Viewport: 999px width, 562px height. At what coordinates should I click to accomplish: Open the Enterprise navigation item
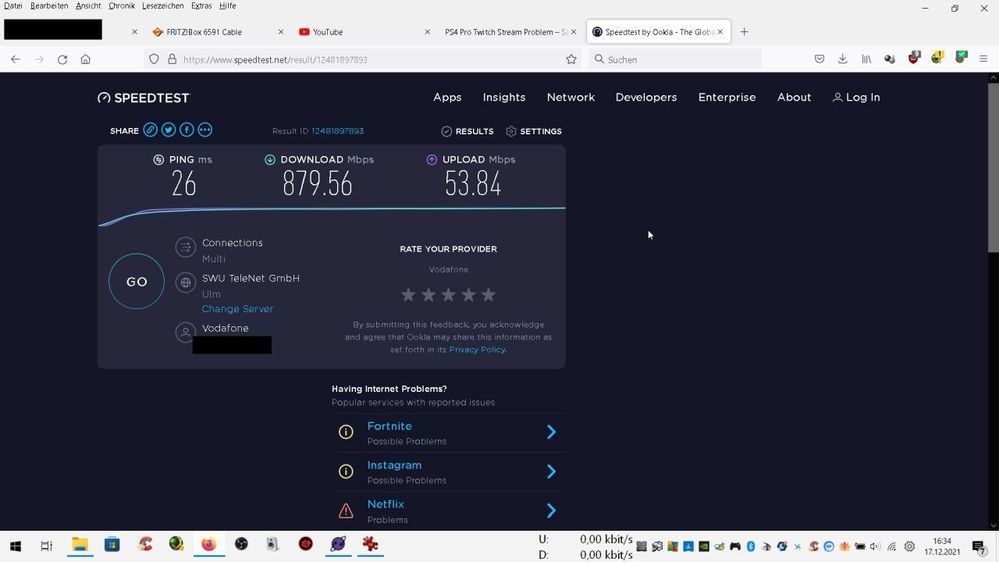pos(727,97)
